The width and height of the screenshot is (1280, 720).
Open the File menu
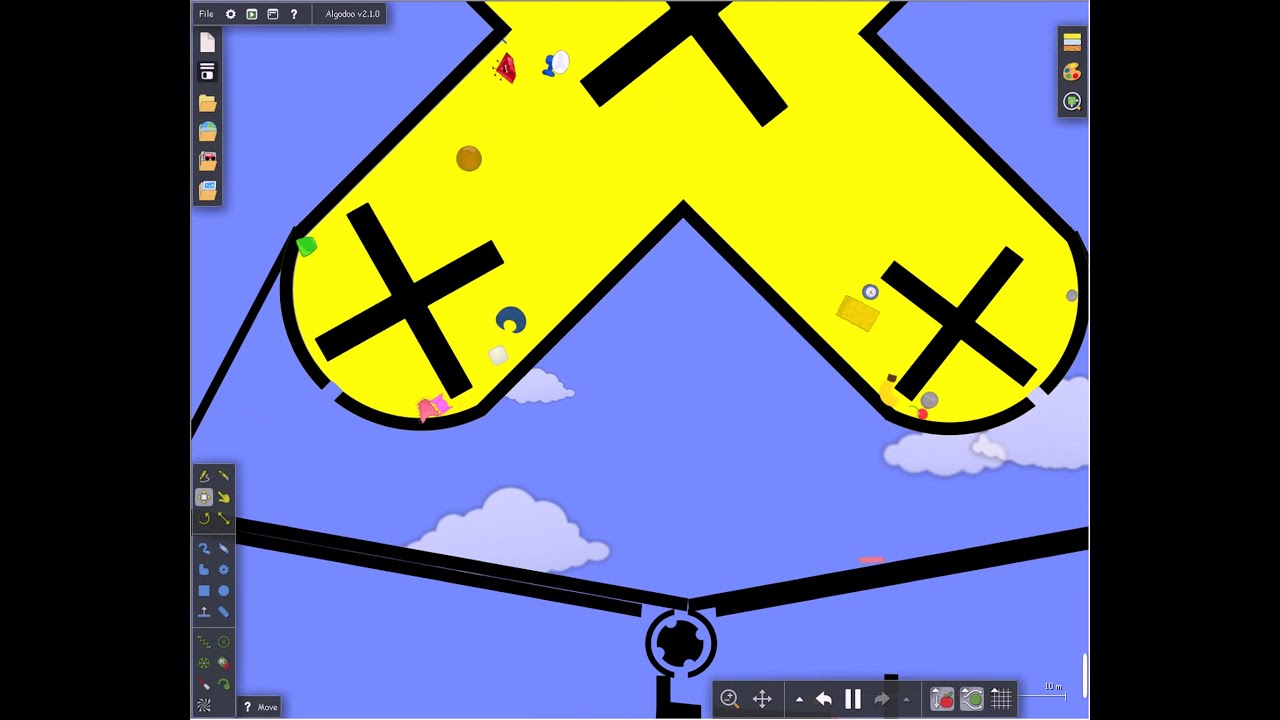click(x=206, y=14)
